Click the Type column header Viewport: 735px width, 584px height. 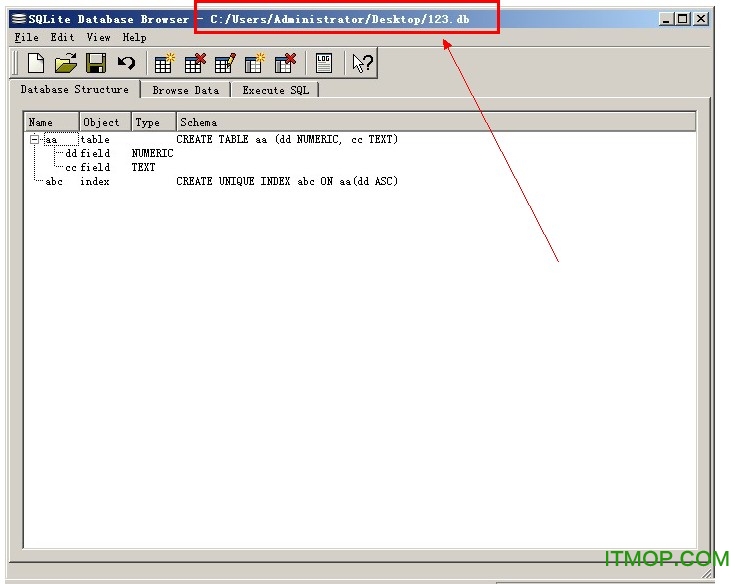point(154,122)
